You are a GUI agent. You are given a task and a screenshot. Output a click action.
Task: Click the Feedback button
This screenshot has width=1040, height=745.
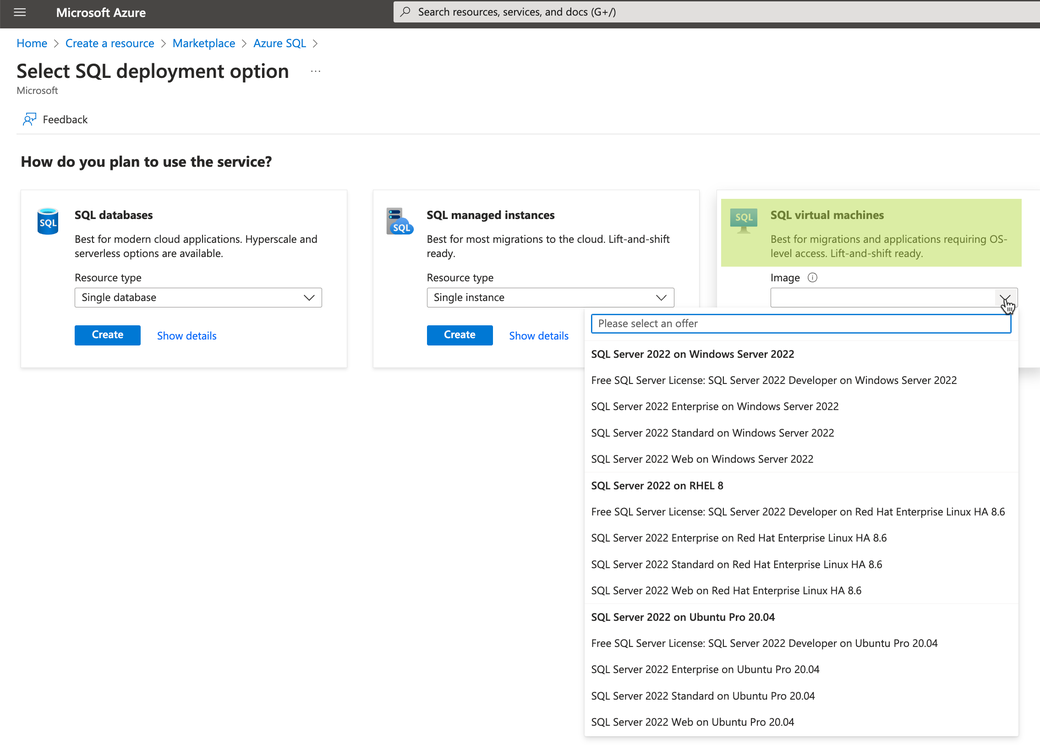click(55, 119)
